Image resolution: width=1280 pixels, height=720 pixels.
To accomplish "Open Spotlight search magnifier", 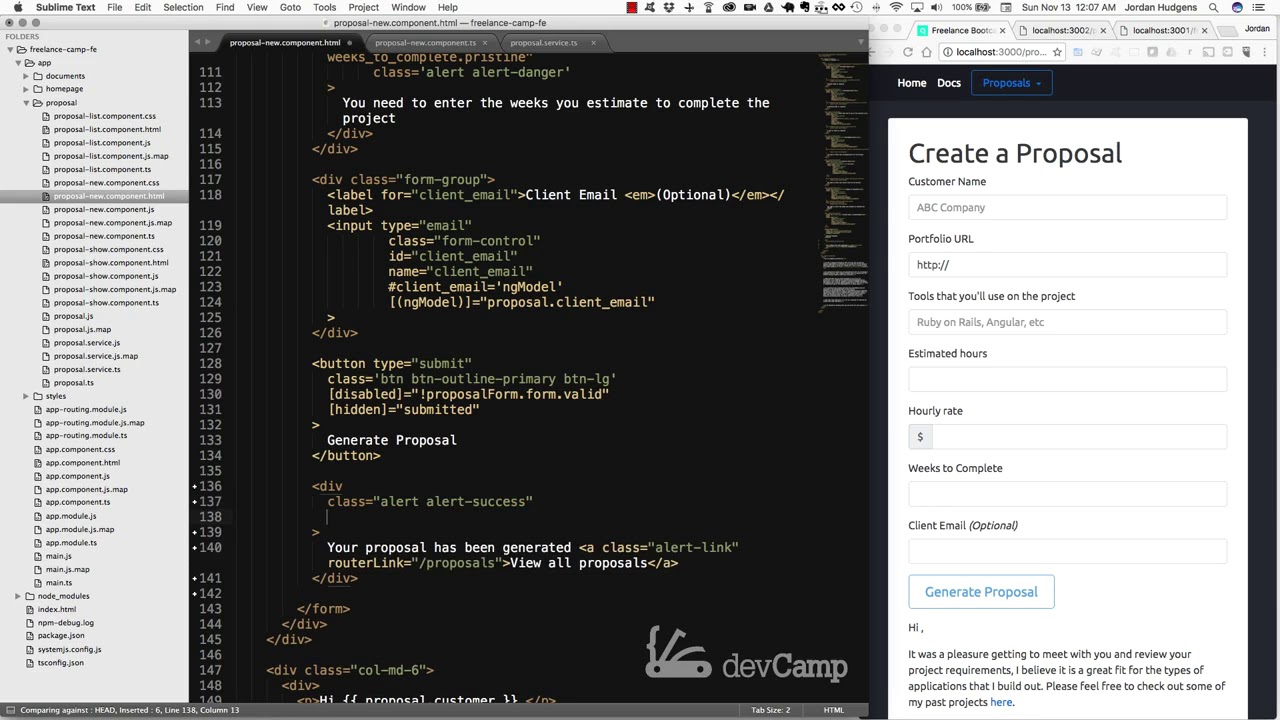I will tap(1213, 7).
